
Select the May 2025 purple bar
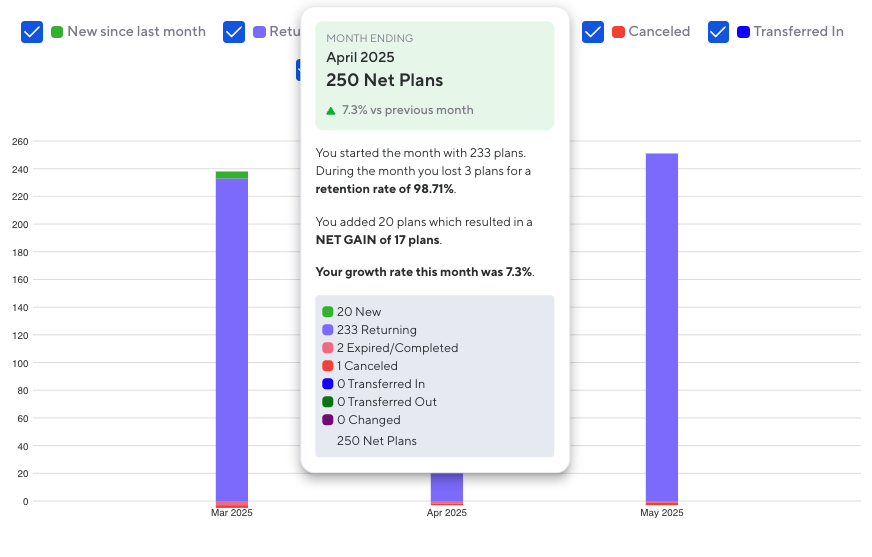pos(662,330)
